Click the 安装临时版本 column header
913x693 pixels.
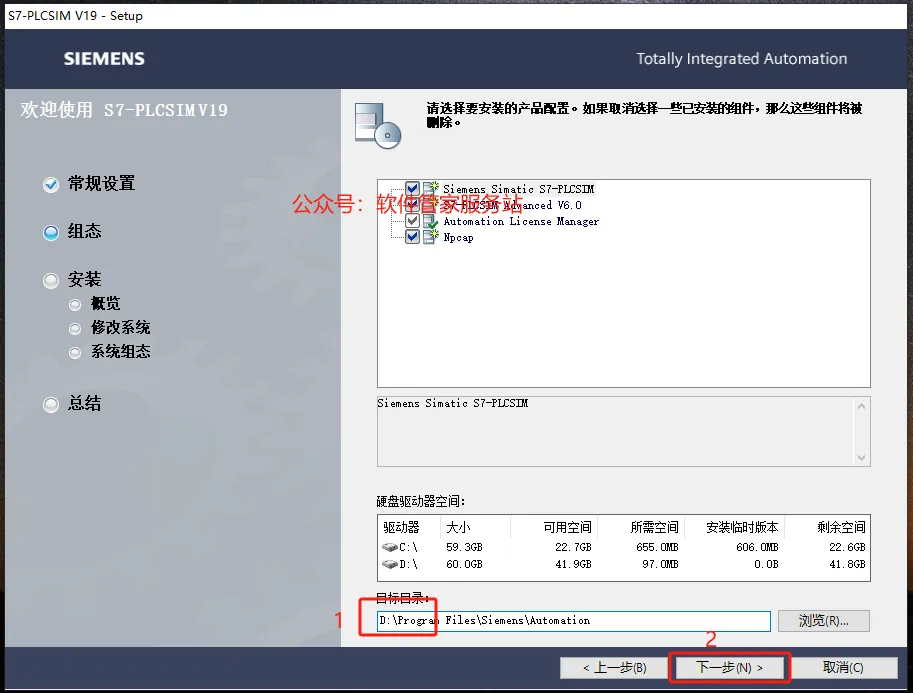[735, 527]
